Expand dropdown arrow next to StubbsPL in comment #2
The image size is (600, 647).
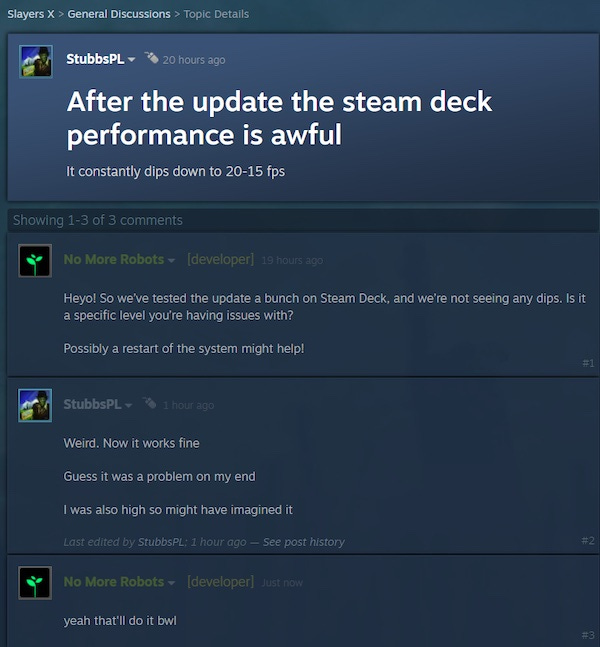point(128,405)
